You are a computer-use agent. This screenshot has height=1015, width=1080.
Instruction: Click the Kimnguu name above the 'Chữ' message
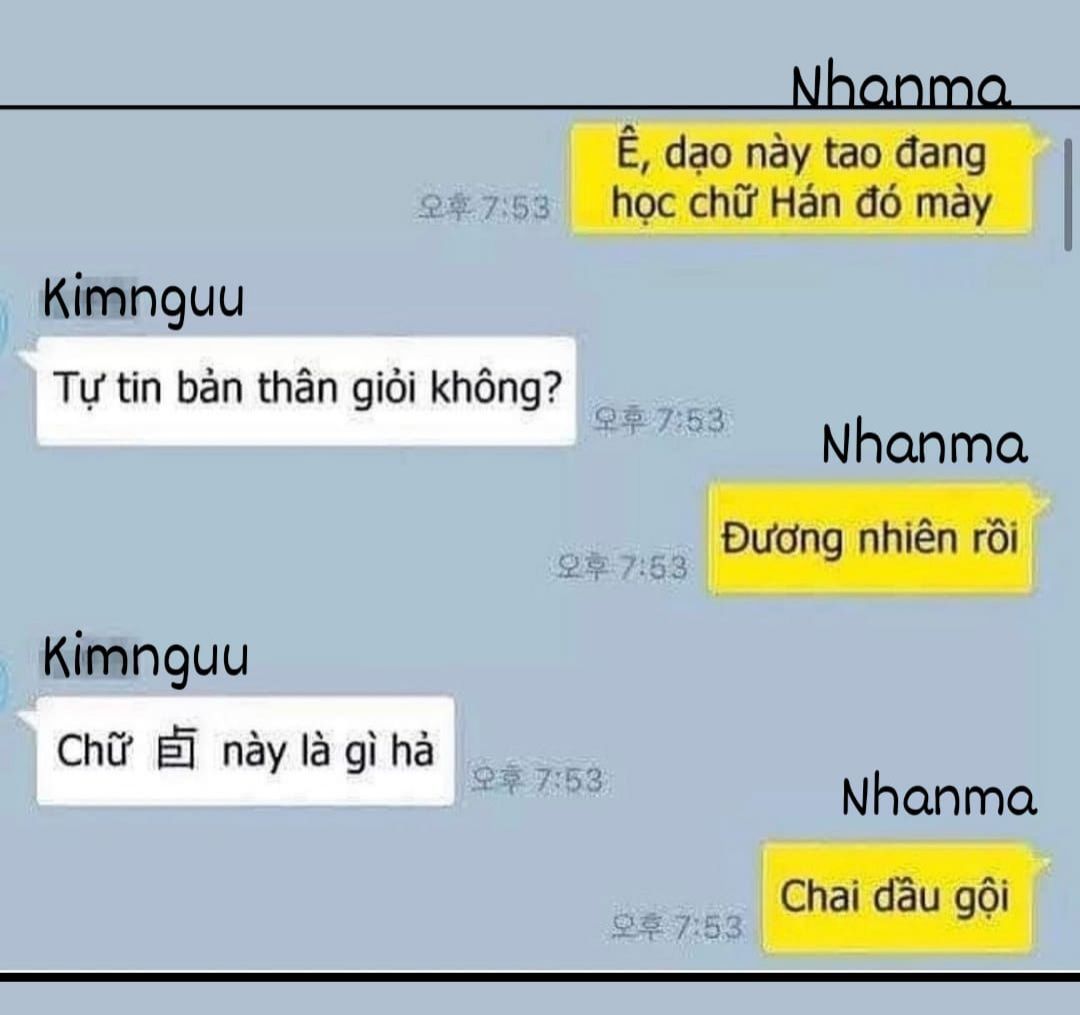[145, 660]
